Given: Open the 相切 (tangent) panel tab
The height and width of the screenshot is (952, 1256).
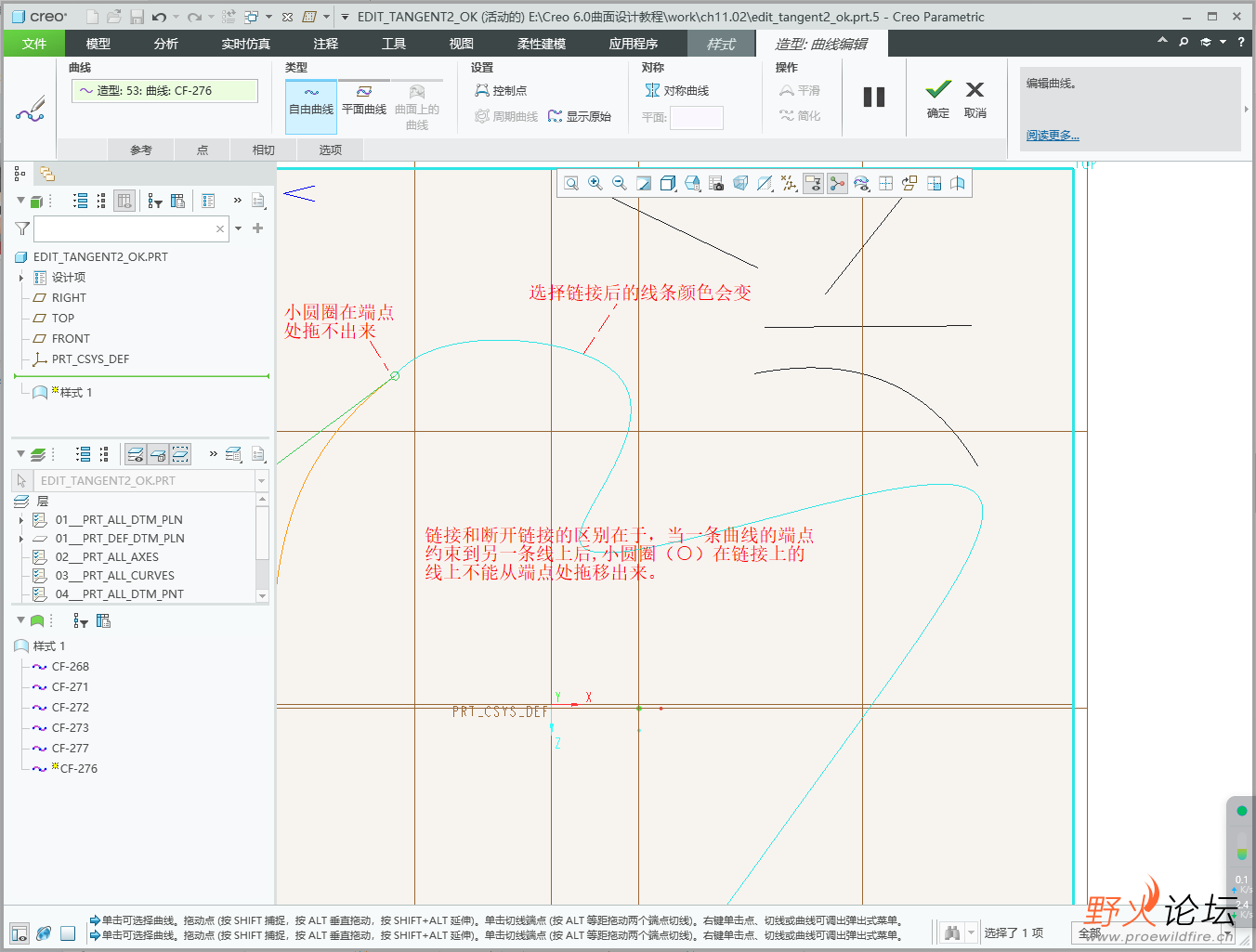Looking at the screenshot, I should coord(264,150).
